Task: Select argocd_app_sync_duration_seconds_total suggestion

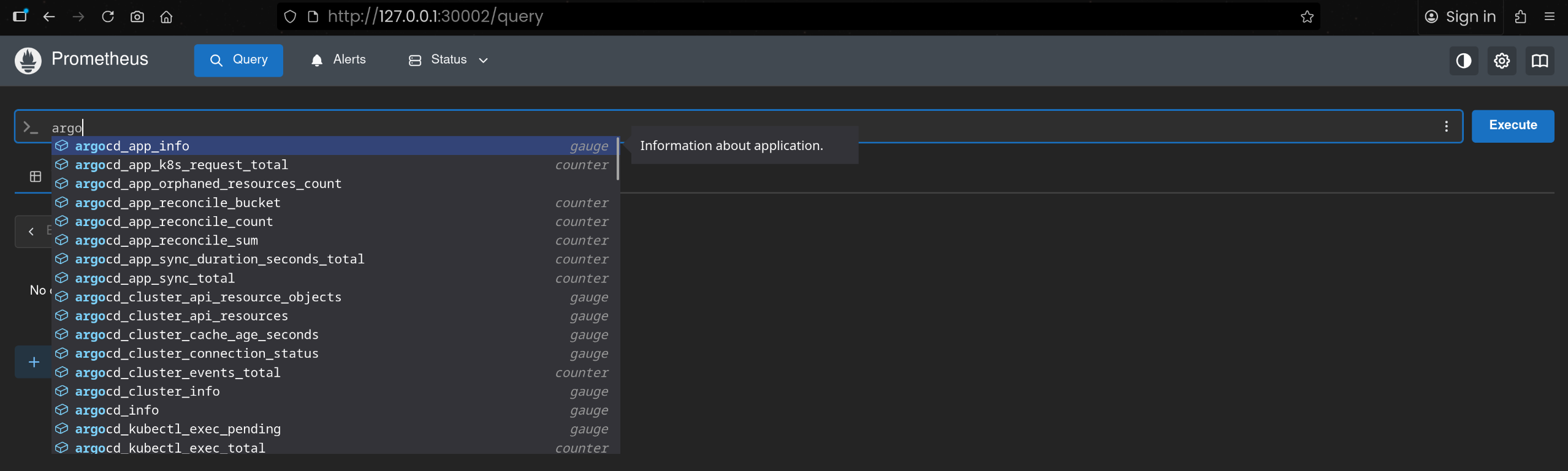Action: pos(335,259)
